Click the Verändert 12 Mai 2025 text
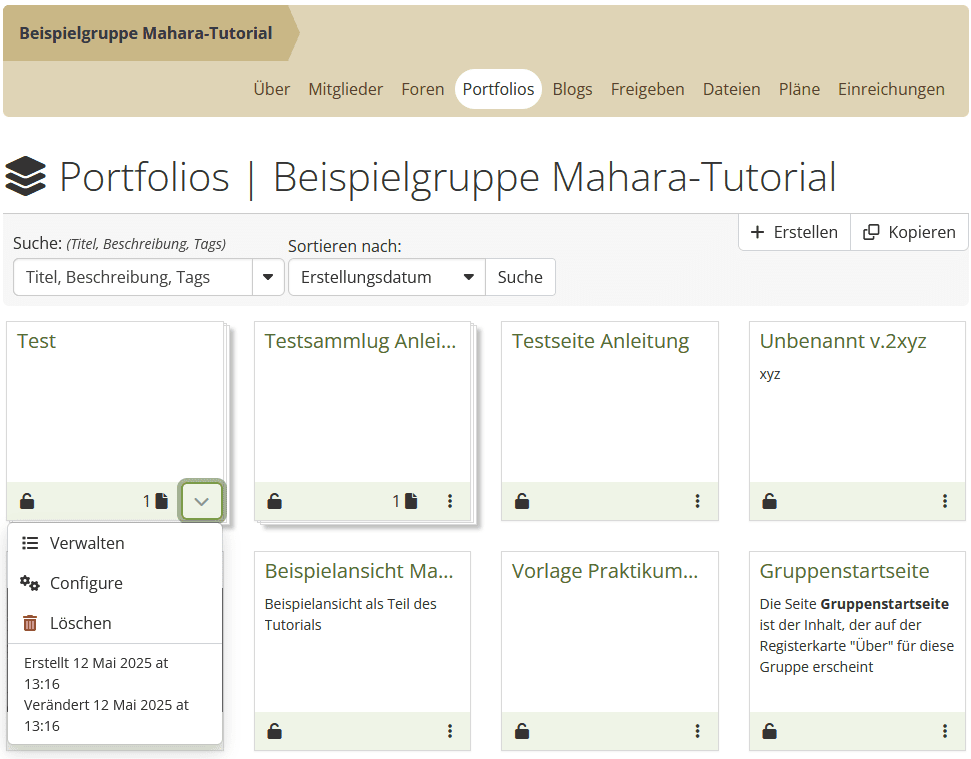Viewport: 971px width, 759px height. tap(106, 716)
